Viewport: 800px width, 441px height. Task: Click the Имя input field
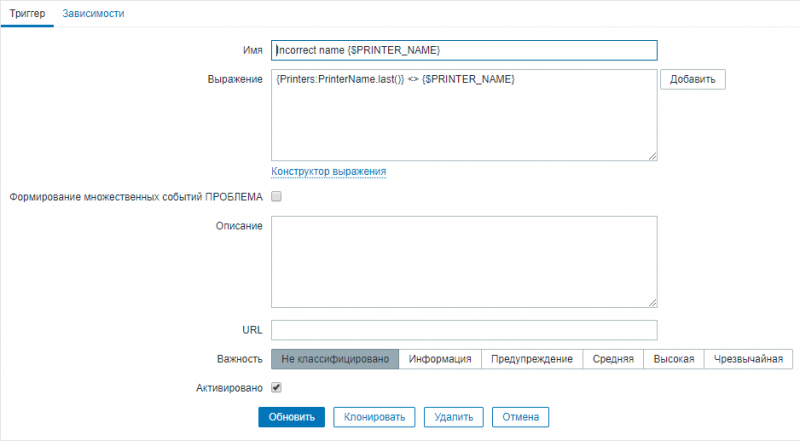pyautogui.click(x=464, y=50)
